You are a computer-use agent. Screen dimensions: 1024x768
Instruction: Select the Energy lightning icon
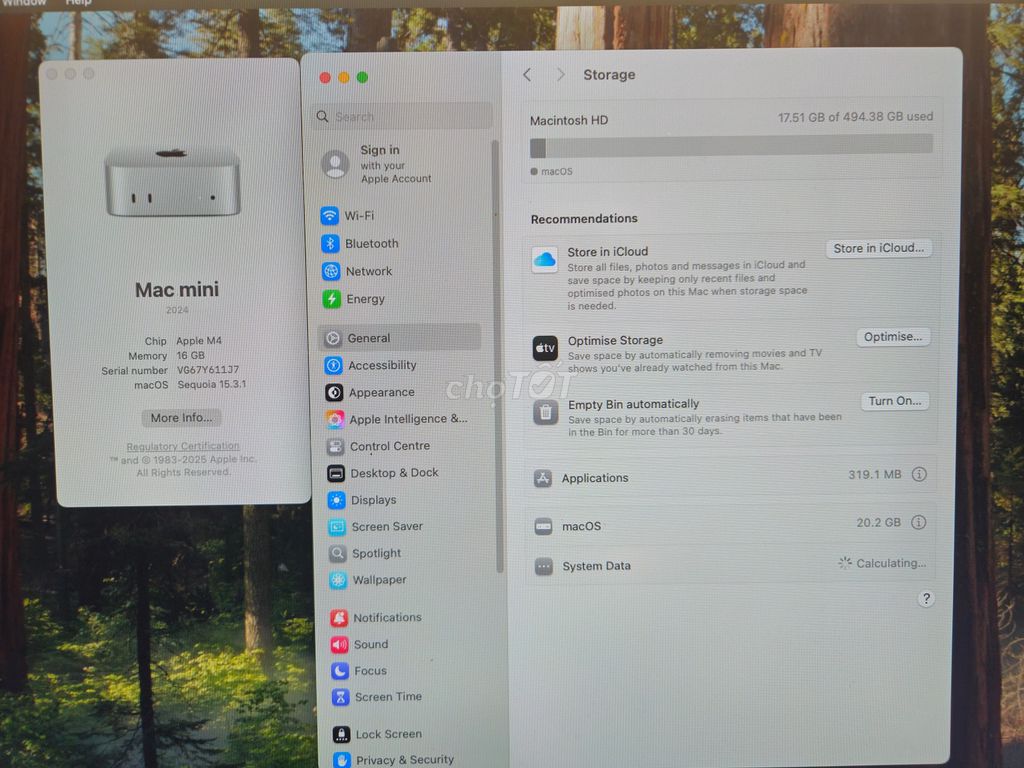click(x=332, y=299)
